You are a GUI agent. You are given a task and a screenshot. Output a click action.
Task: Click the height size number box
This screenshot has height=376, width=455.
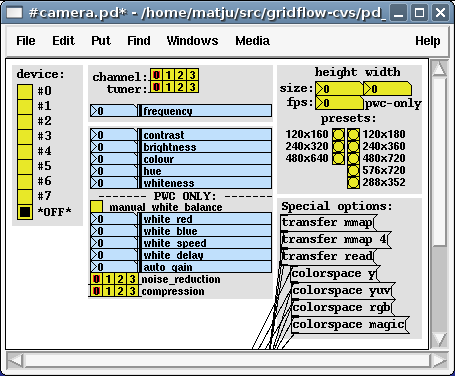click(339, 89)
